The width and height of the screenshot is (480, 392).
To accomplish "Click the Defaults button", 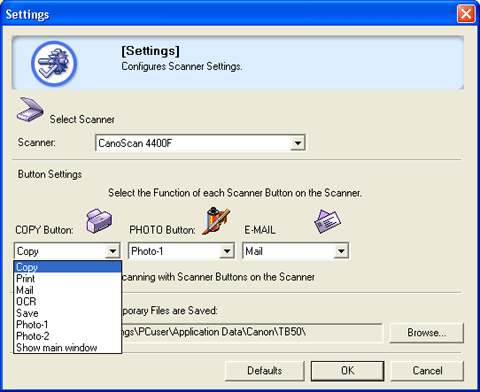I will click(x=265, y=371).
